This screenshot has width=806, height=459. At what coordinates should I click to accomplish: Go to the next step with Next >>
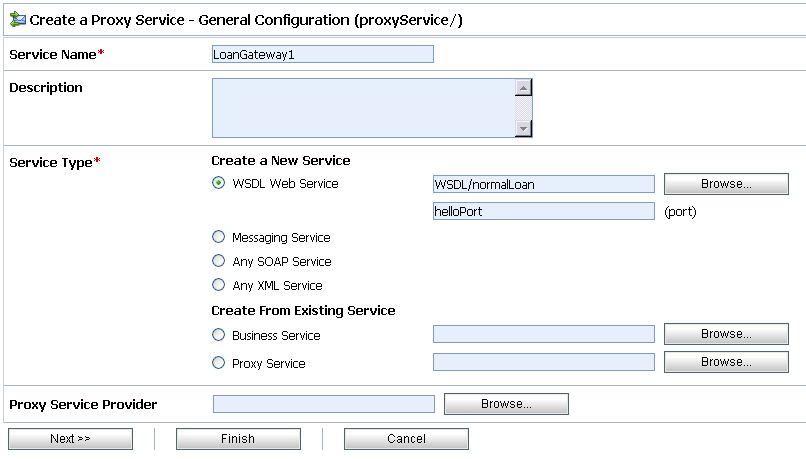point(70,439)
